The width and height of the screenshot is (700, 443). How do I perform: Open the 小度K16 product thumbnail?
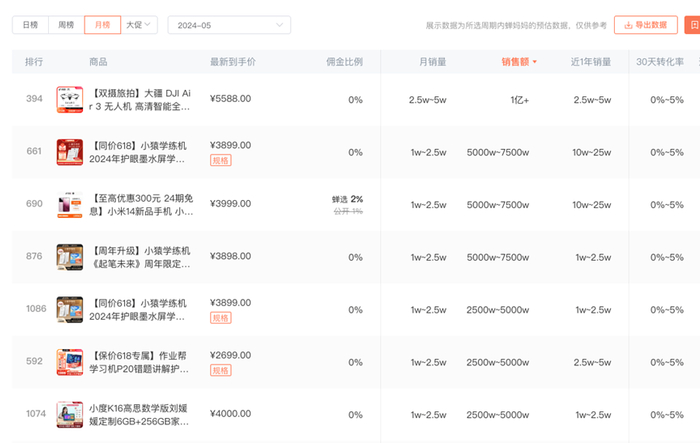tap(69, 414)
